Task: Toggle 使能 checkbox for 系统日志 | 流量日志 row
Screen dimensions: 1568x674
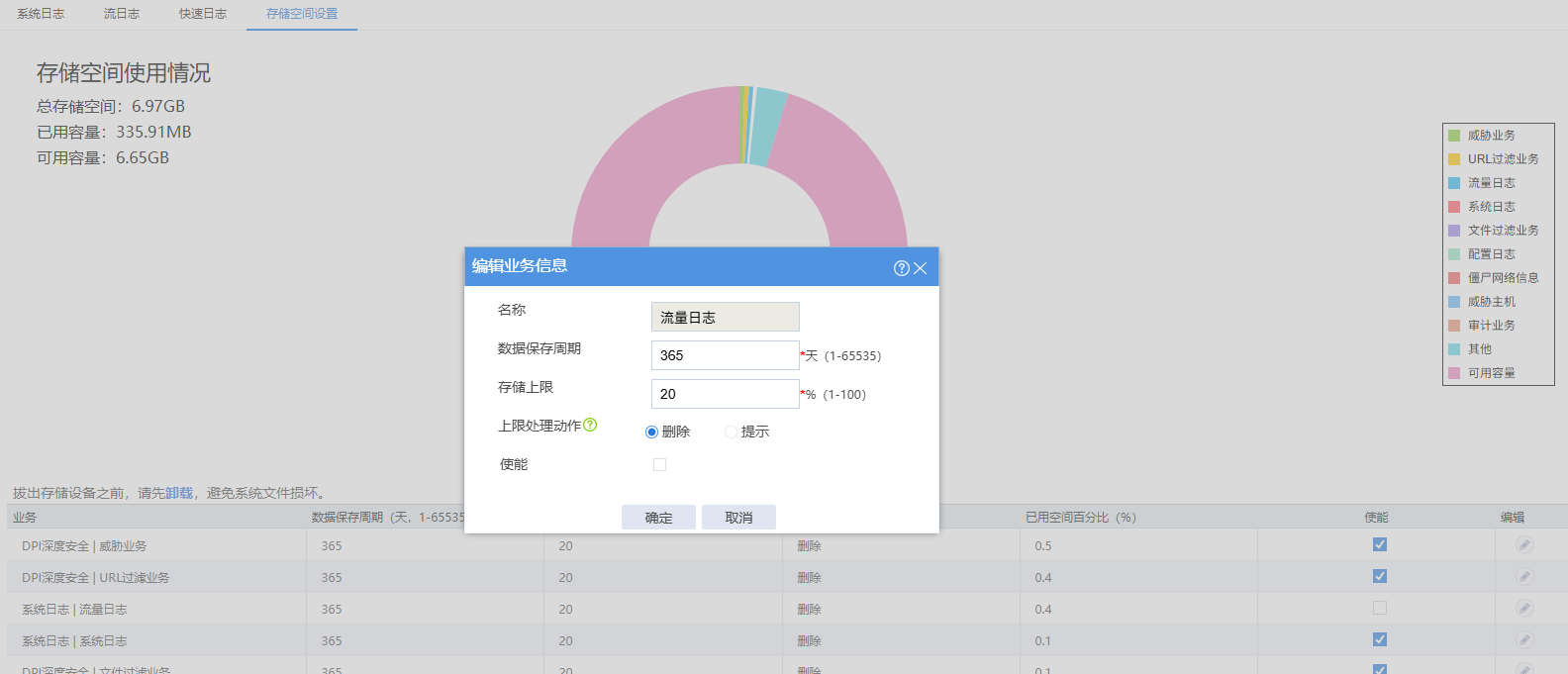Action: click(x=1380, y=608)
